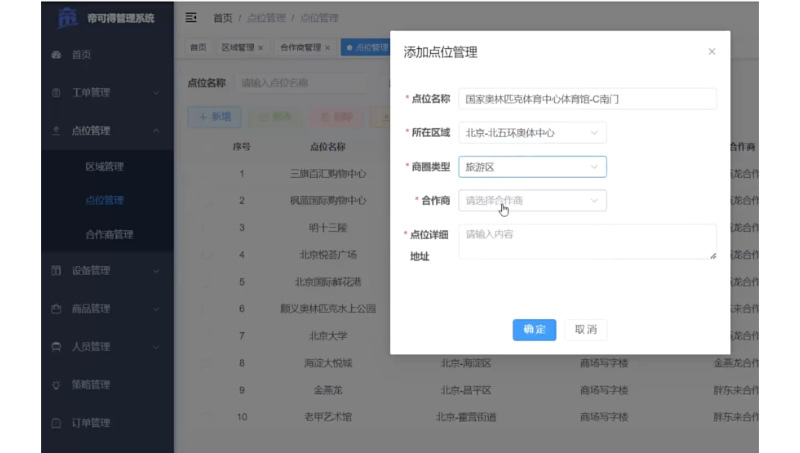Open the 所在区域 dropdown
The image size is (800, 453).
click(x=532, y=133)
